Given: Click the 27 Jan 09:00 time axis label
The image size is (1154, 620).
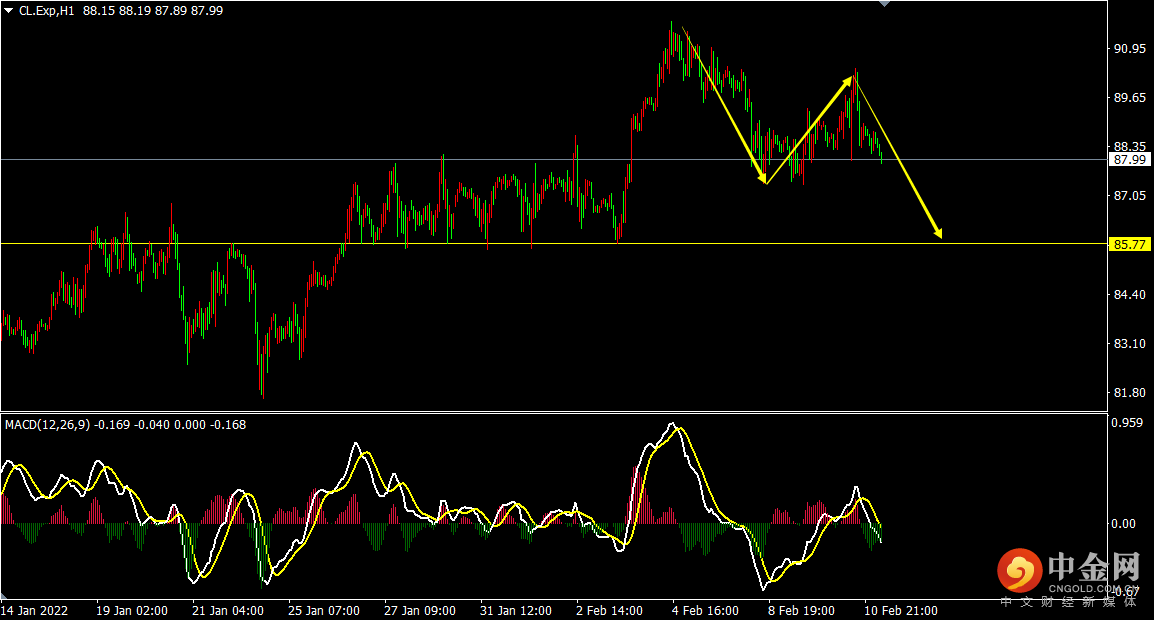Looking at the screenshot, I should [x=420, y=611].
